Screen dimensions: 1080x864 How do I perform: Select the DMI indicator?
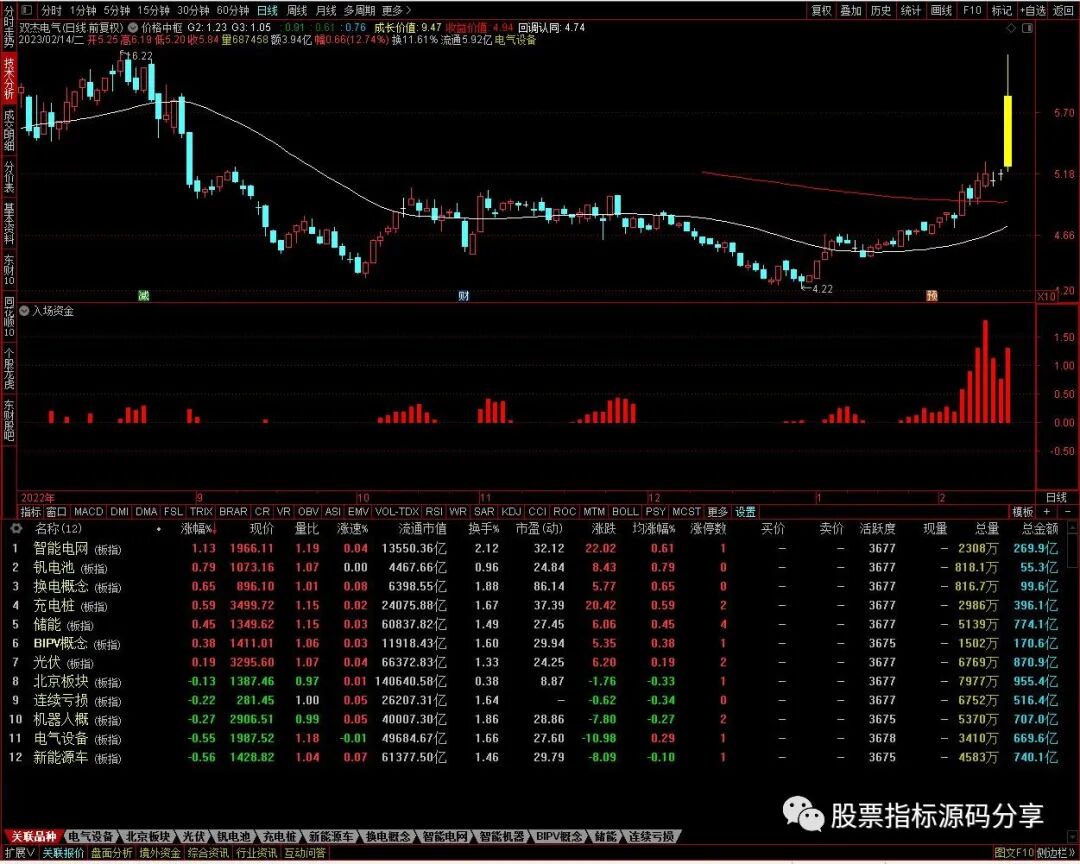tap(120, 512)
